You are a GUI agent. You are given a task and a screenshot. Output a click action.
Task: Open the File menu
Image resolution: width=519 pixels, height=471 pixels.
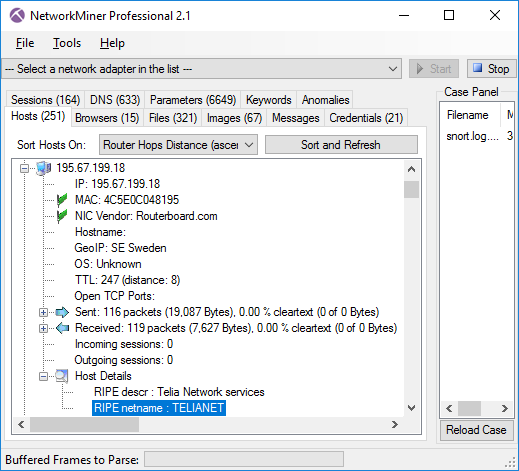(x=25, y=43)
